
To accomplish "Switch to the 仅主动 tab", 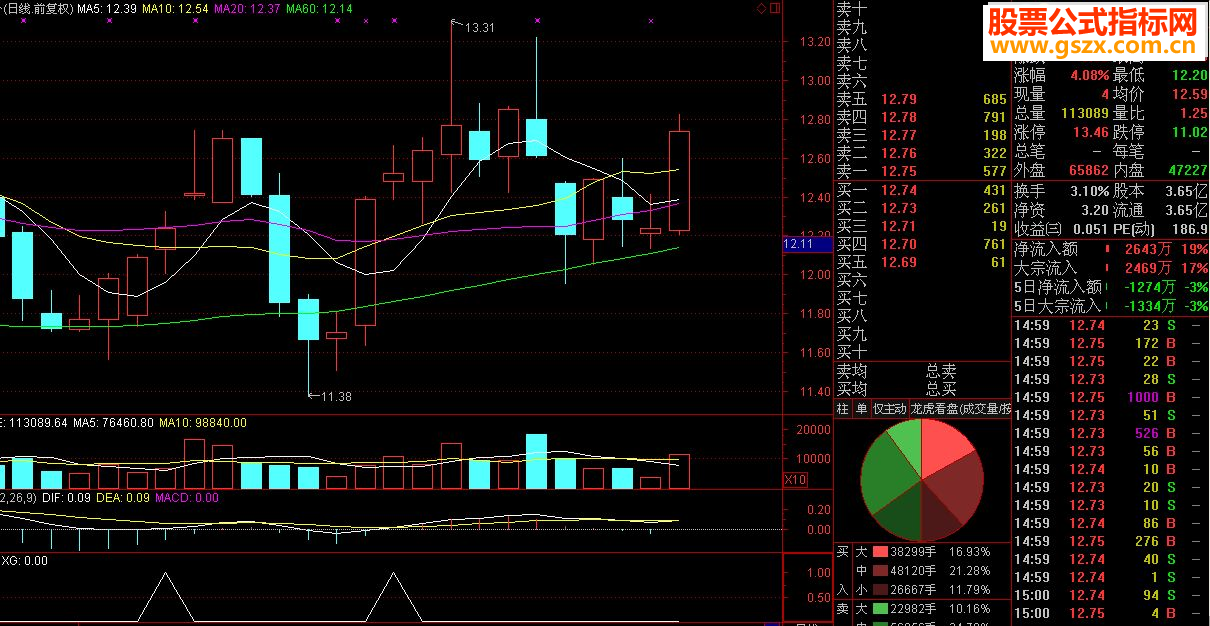I will click(x=889, y=408).
